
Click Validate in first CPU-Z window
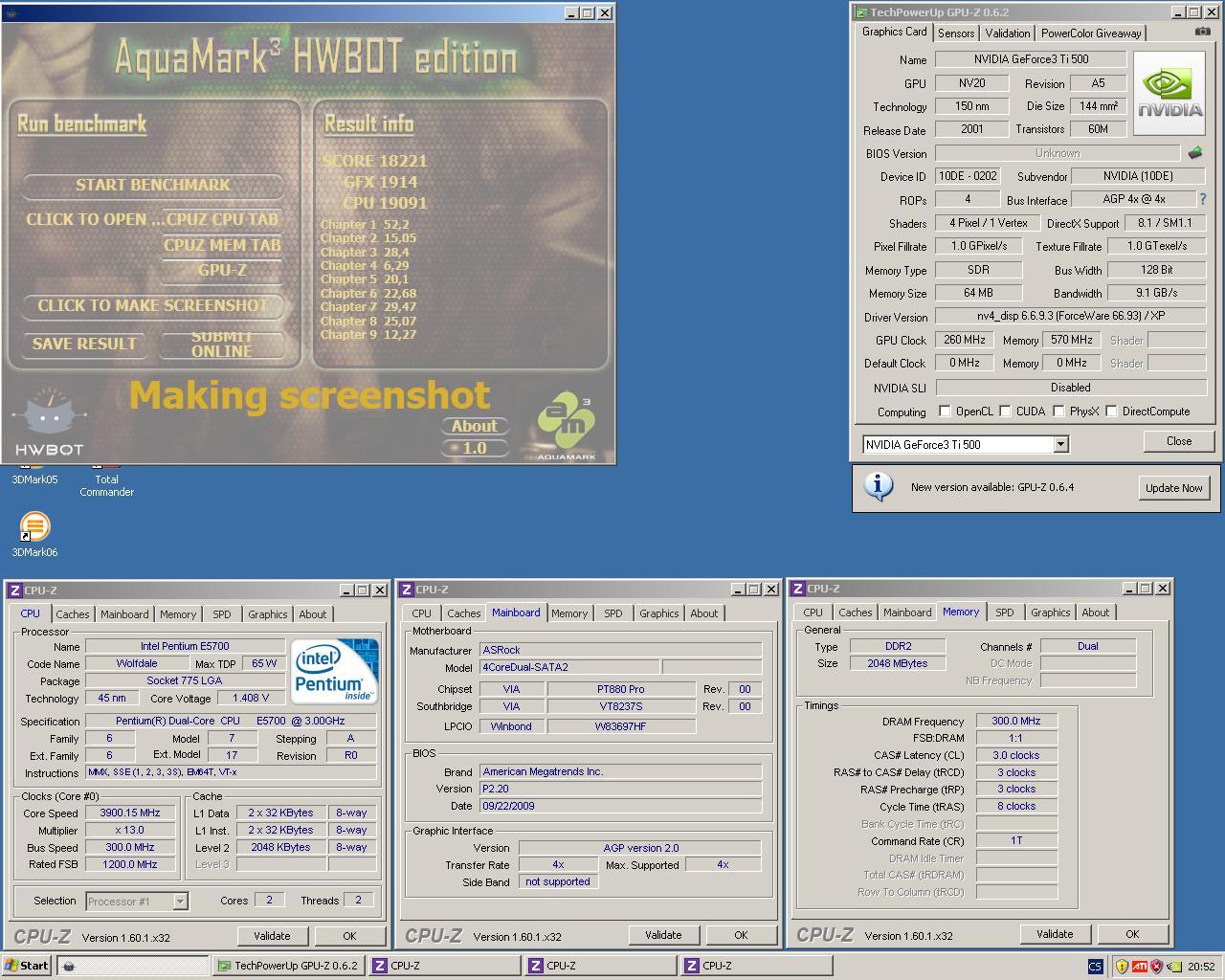[272, 936]
